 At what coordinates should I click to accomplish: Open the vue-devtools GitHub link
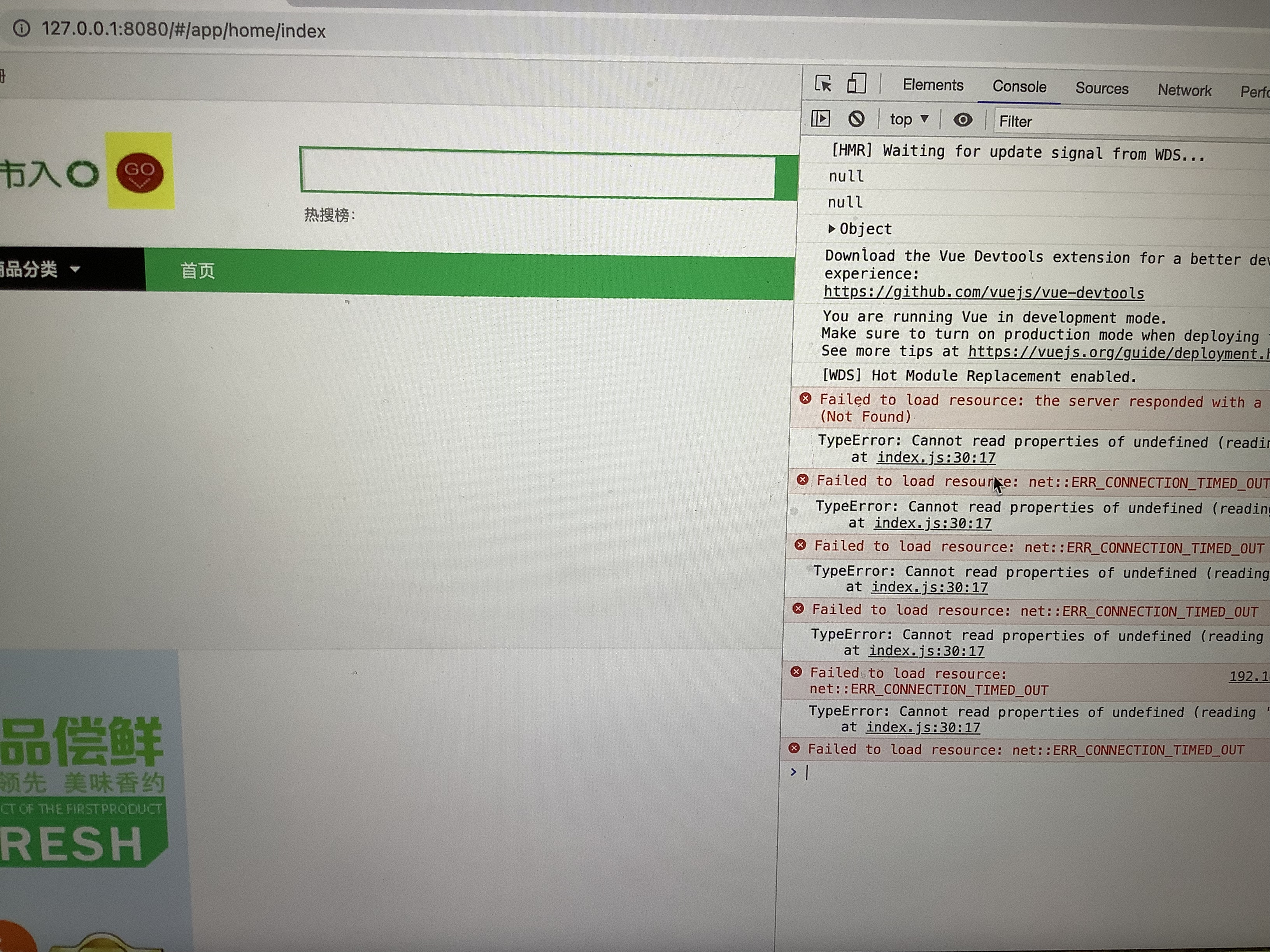coord(984,293)
